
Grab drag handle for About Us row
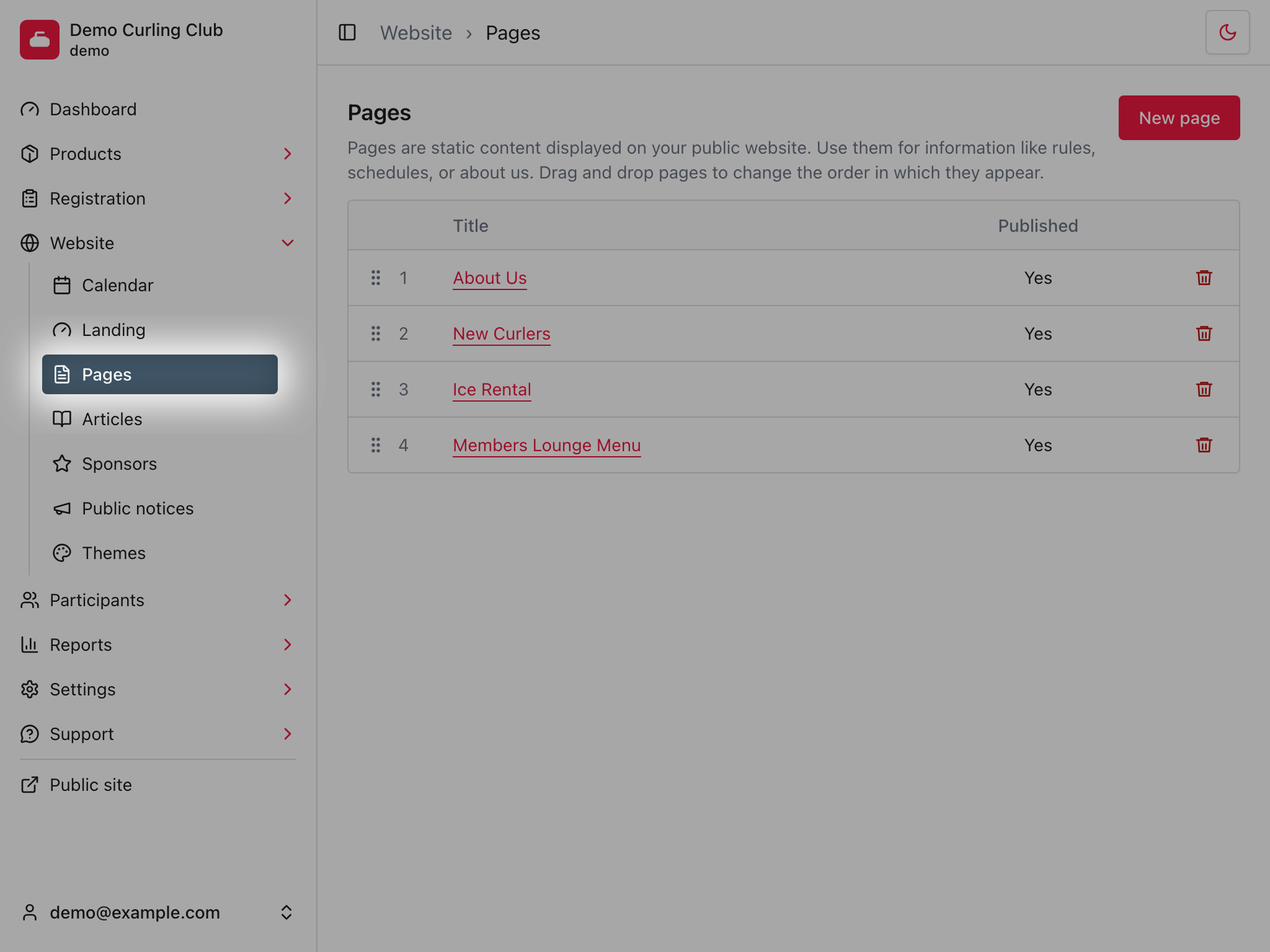376,278
